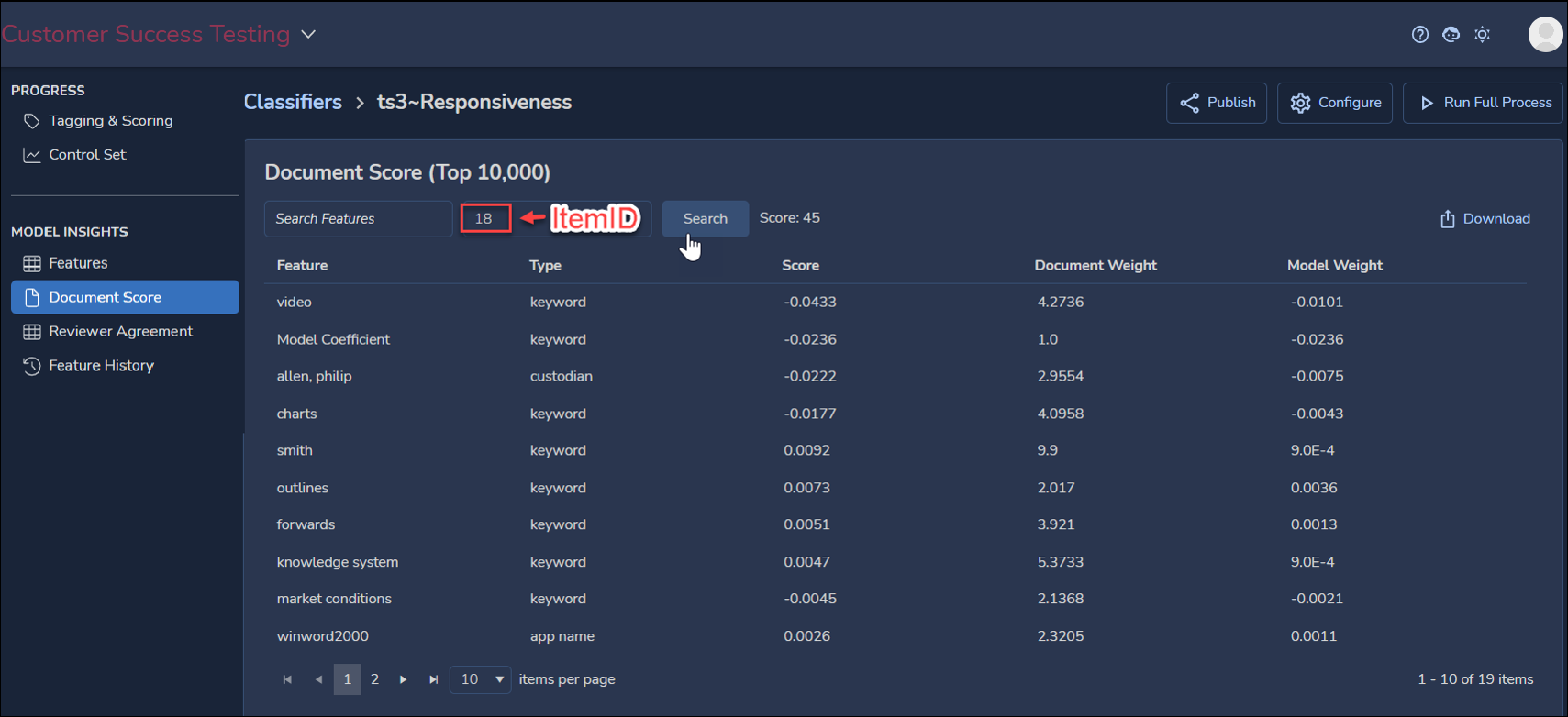Click the document weight value 5.3733
Image resolution: width=1568 pixels, height=717 pixels.
coord(1060,562)
